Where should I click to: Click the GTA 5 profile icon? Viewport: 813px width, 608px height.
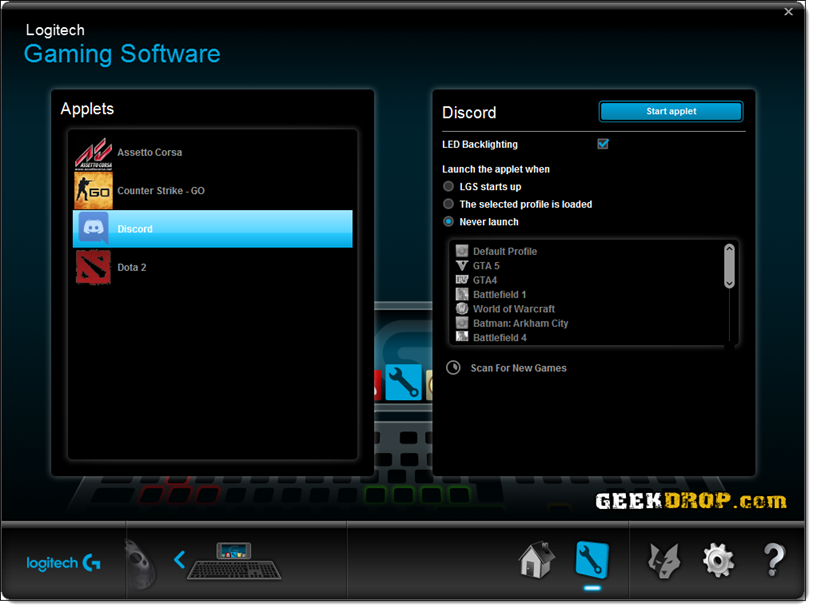pos(461,266)
